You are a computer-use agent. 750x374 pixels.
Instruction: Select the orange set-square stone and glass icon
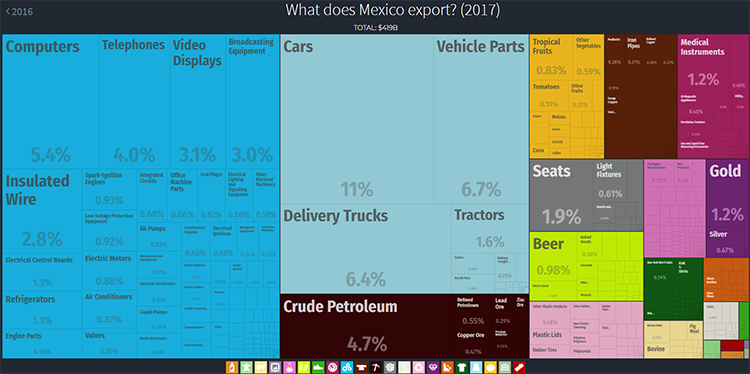pyautogui.click(x=447, y=367)
